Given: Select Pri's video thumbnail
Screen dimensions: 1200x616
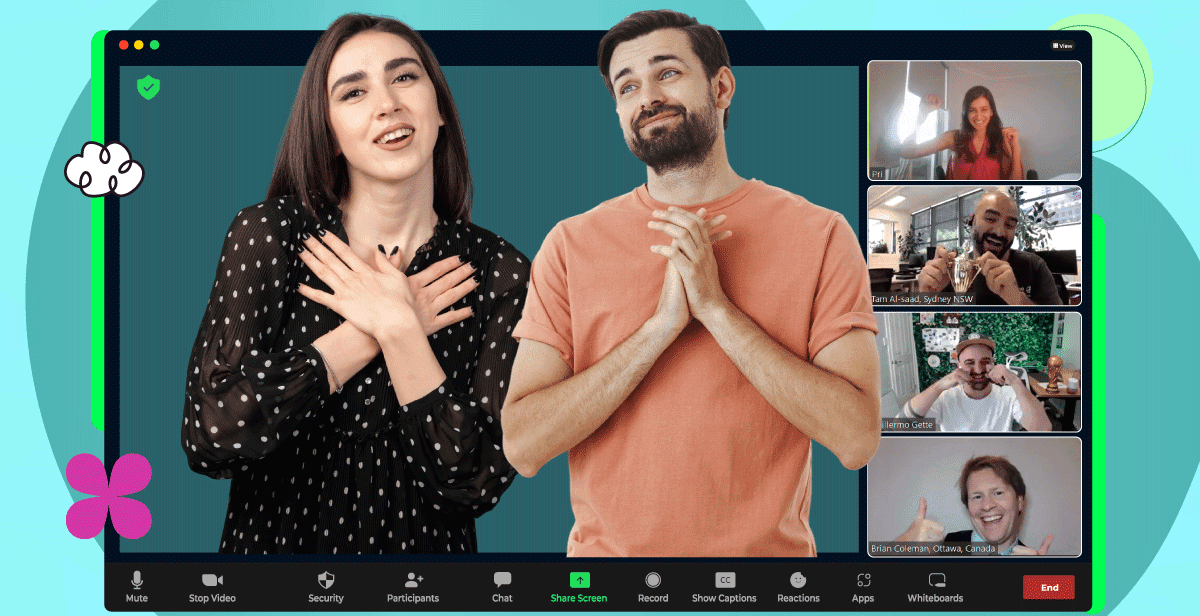Looking at the screenshot, I should tap(974, 121).
